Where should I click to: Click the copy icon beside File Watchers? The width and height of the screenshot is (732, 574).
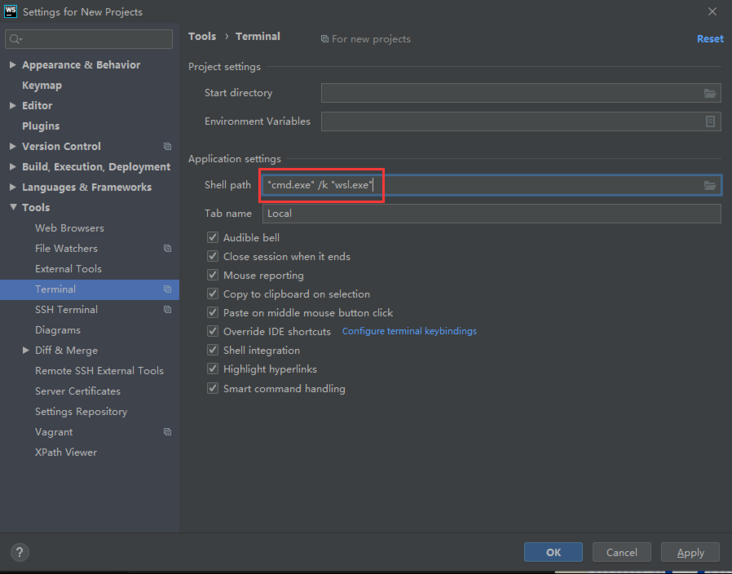pos(167,249)
